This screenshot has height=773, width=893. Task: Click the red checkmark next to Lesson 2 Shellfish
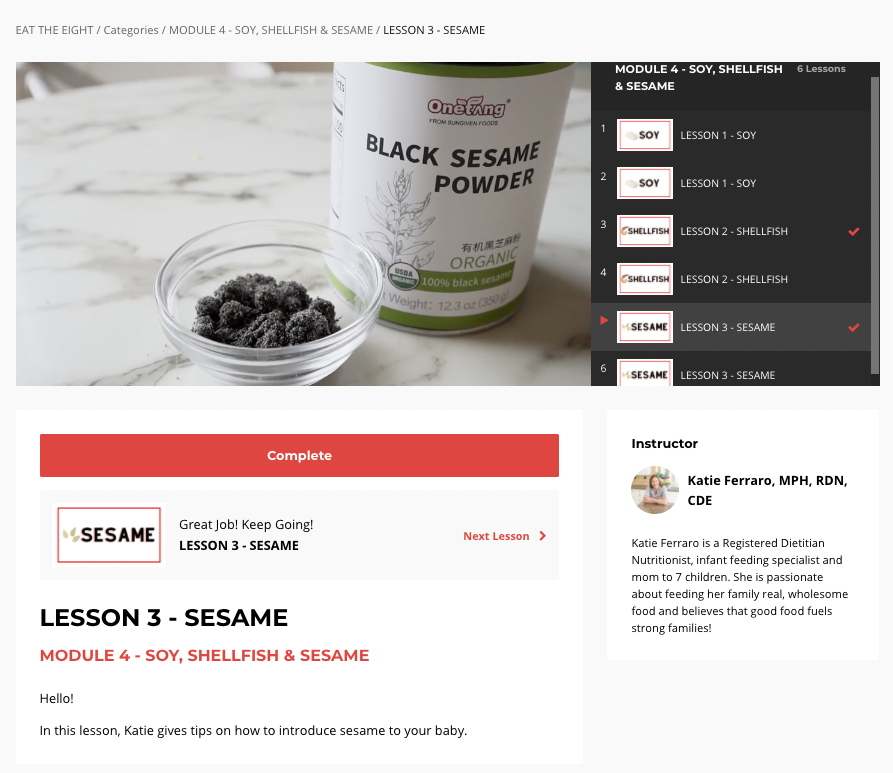(853, 231)
